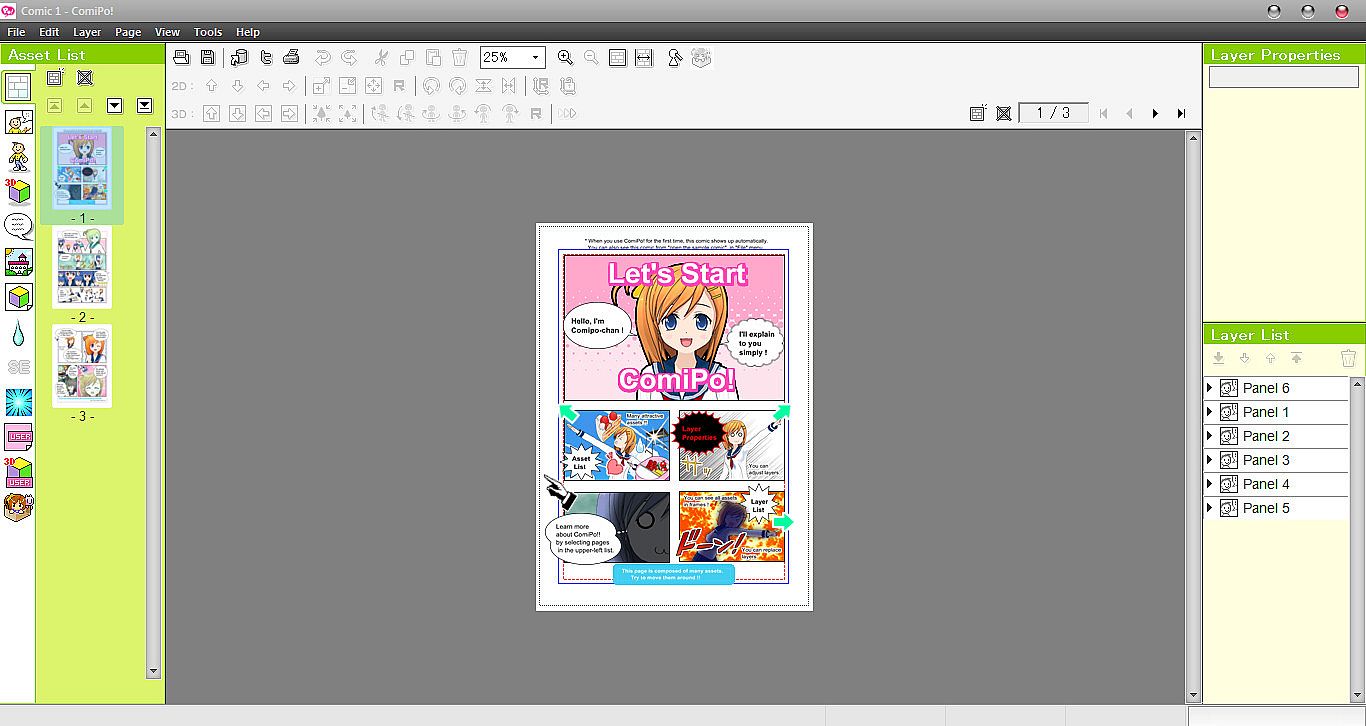Go to the next page arrow
1366x726 pixels.
pyautogui.click(x=1155, y=114)
